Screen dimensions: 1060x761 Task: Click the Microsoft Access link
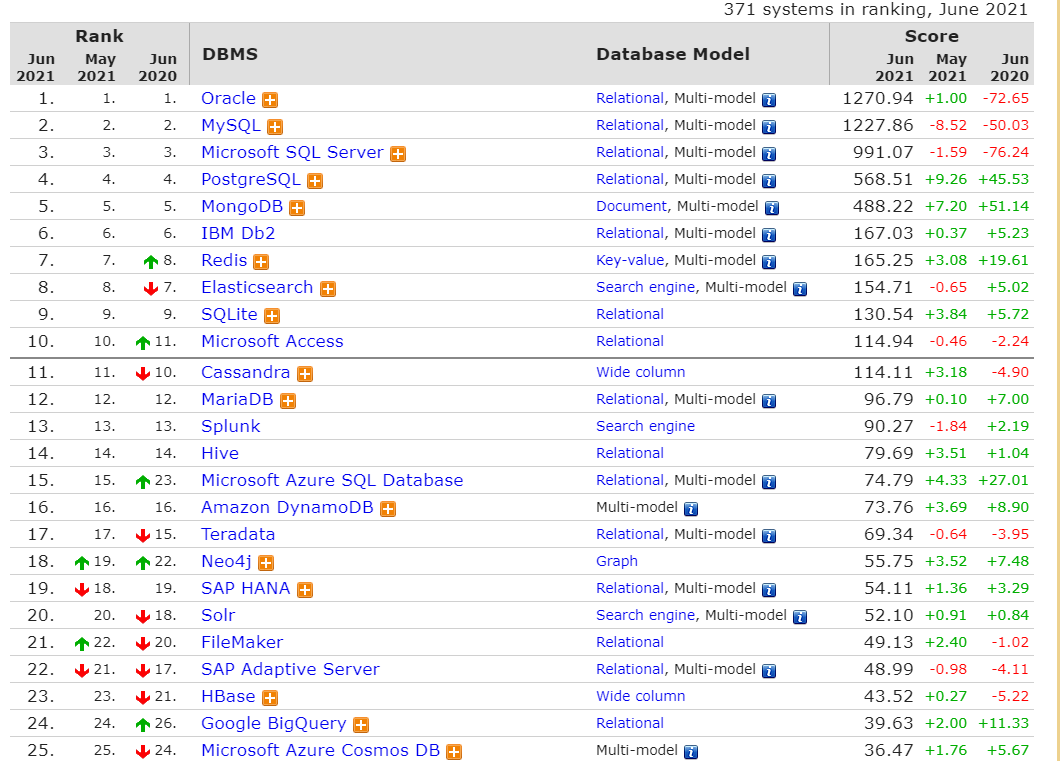point(272,341)
